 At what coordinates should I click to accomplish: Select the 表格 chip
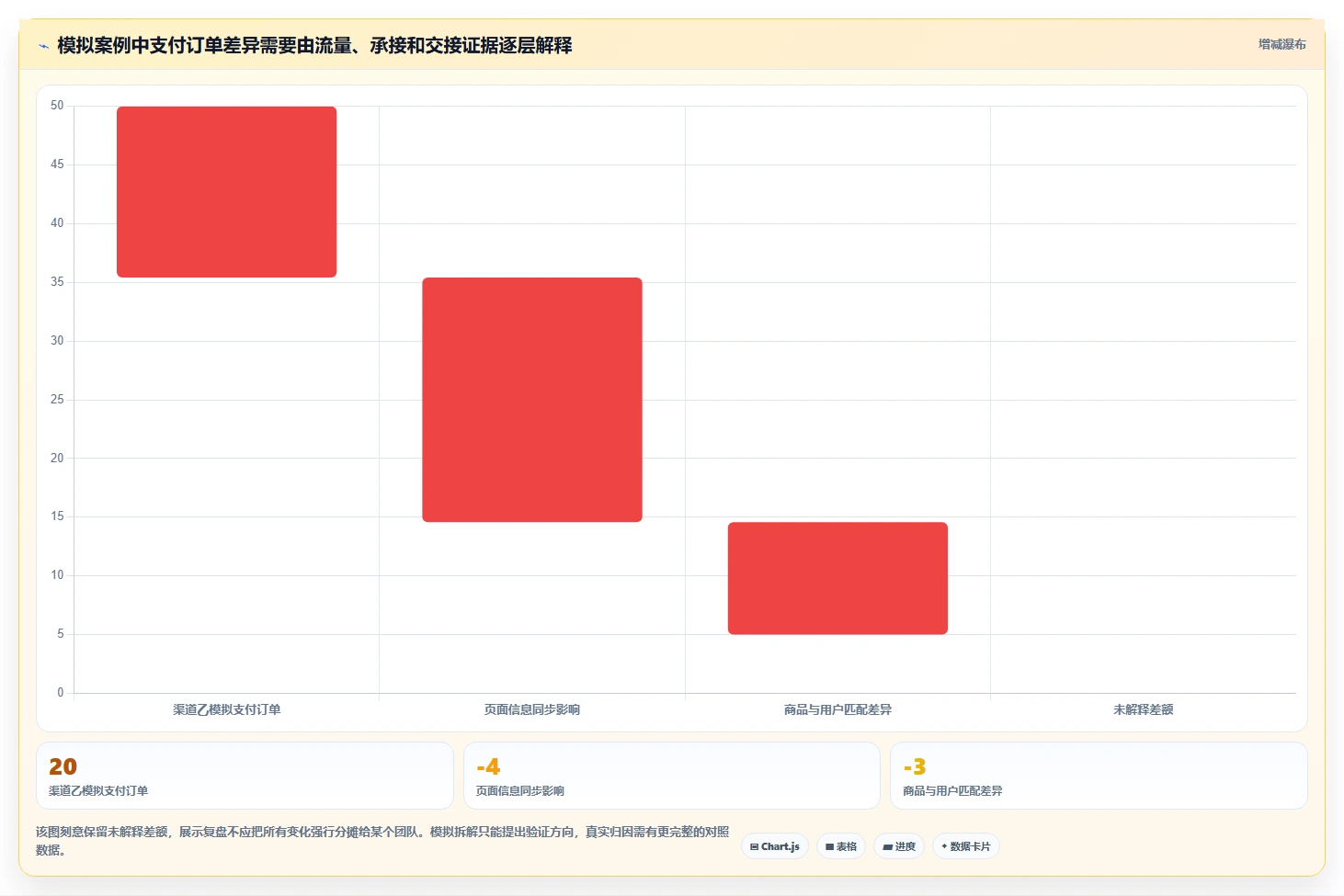point(841,846)
